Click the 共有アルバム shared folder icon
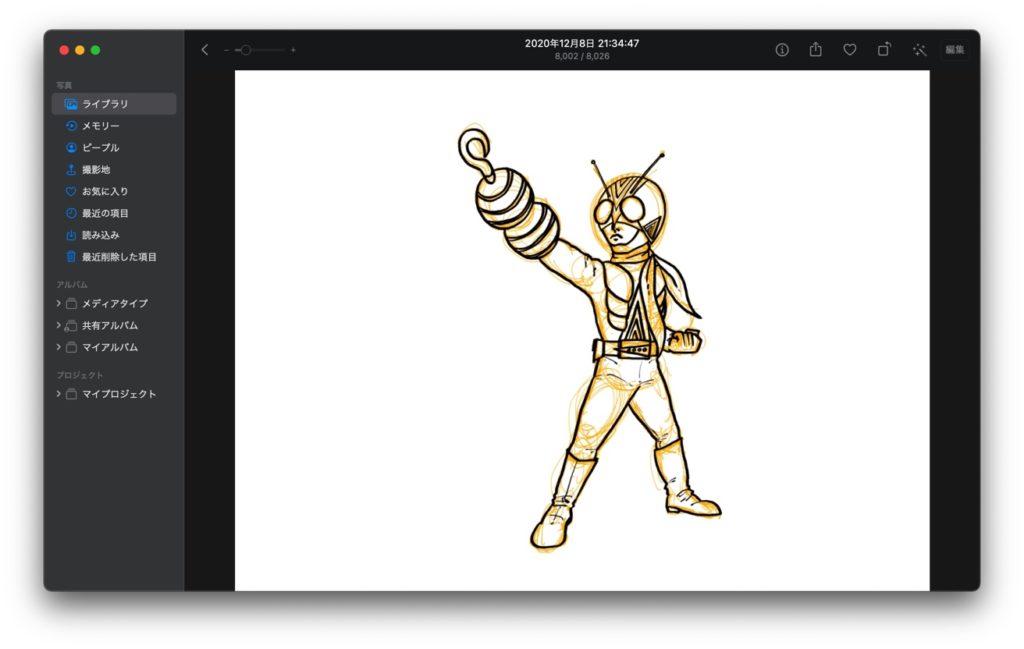 coord(71,325)
